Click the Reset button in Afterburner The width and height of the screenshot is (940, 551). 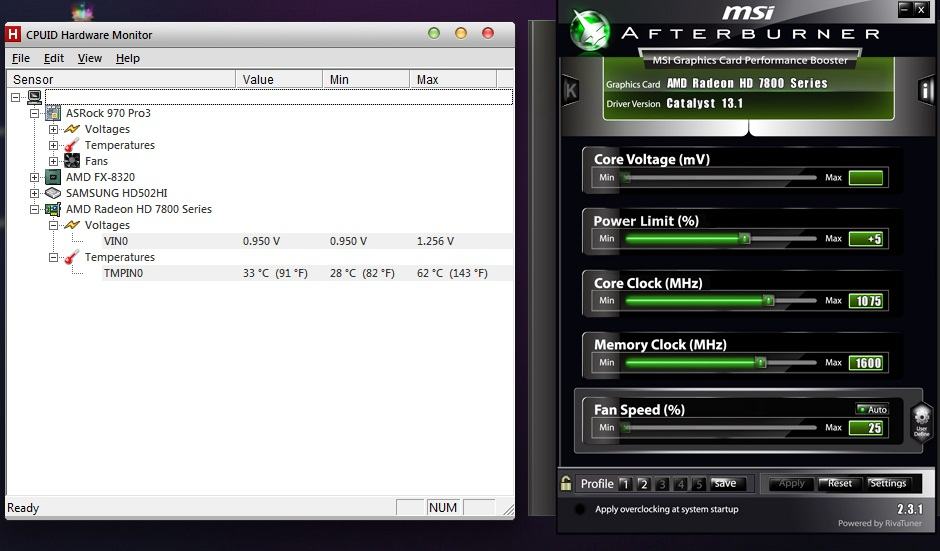coord(839,483)
